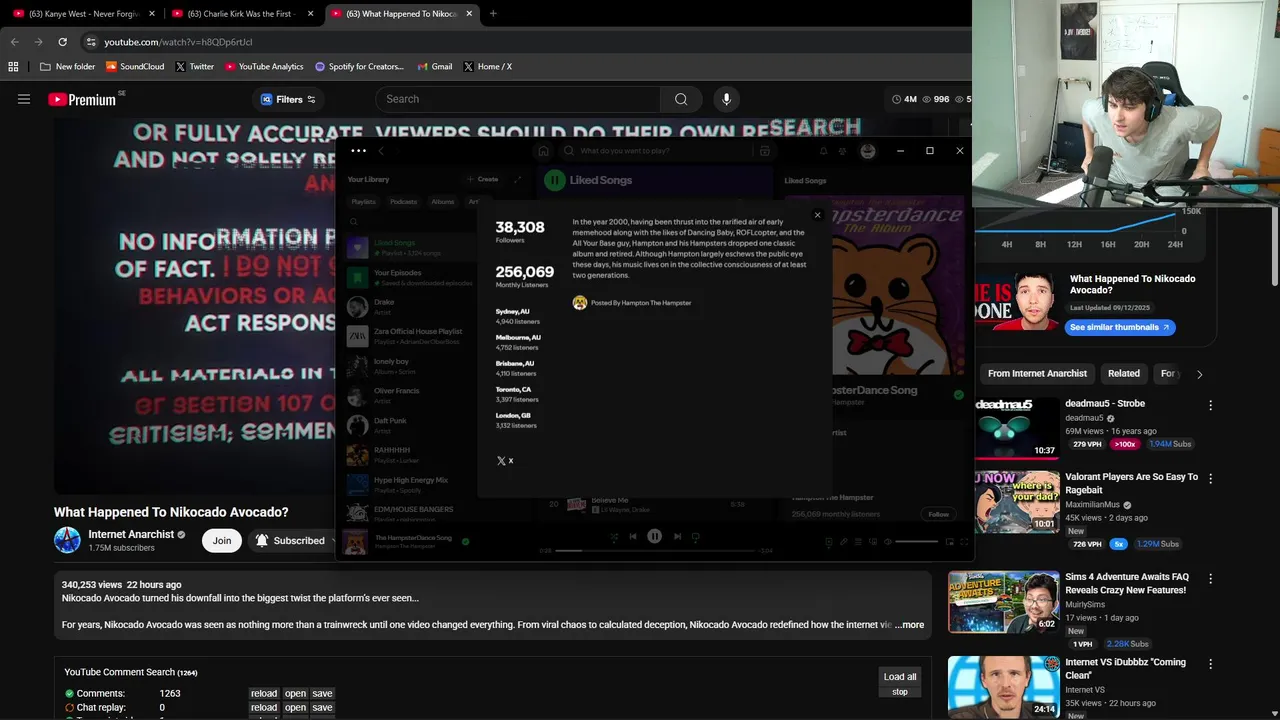Save the Chat replay row
The image size is (1280, 720).
click(x=322, y=707)
